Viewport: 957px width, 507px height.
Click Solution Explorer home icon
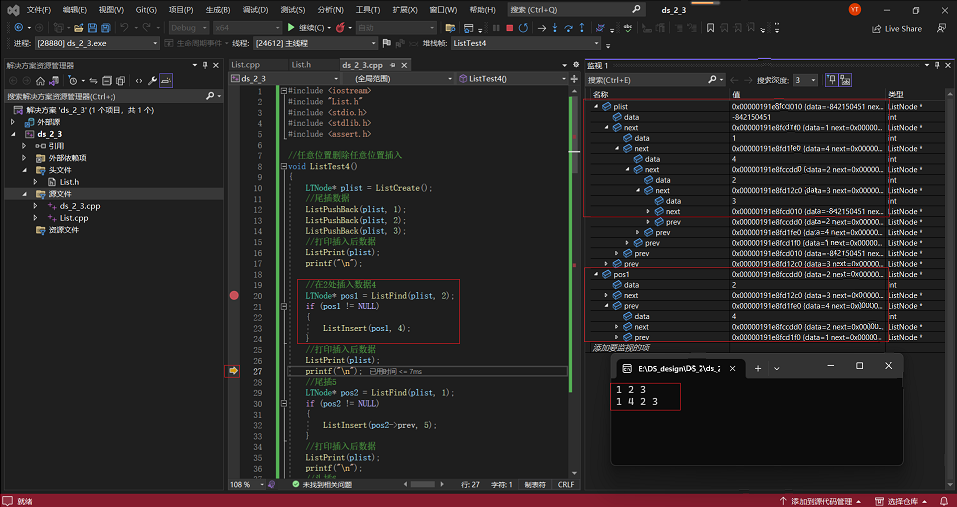42,80
